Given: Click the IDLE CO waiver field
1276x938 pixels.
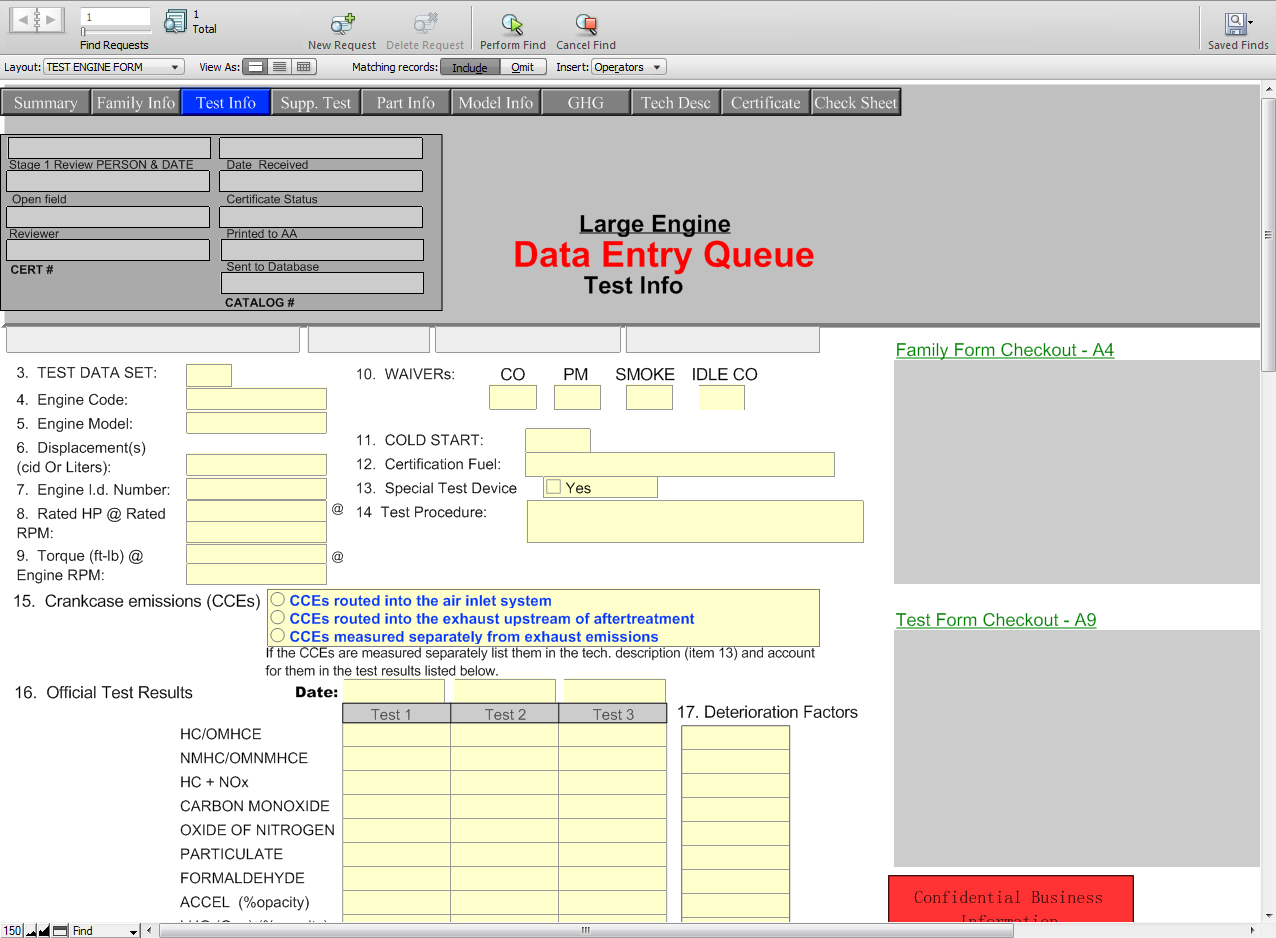Looking at the screenshot, I should (722, 397).
